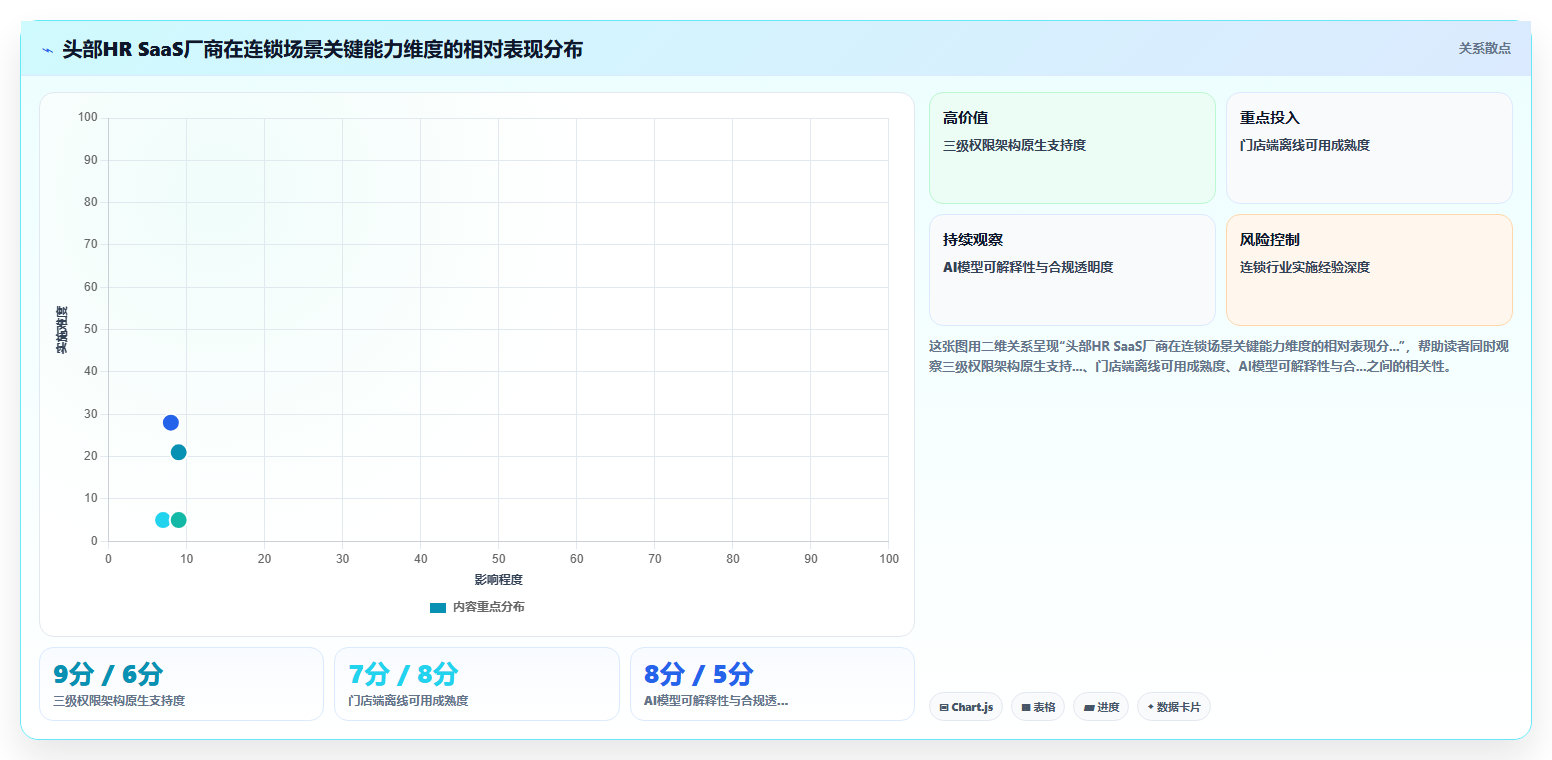Select the 数据卡片 tag chip
This screenshot has width=1552, height=760.
[1173, 707]
